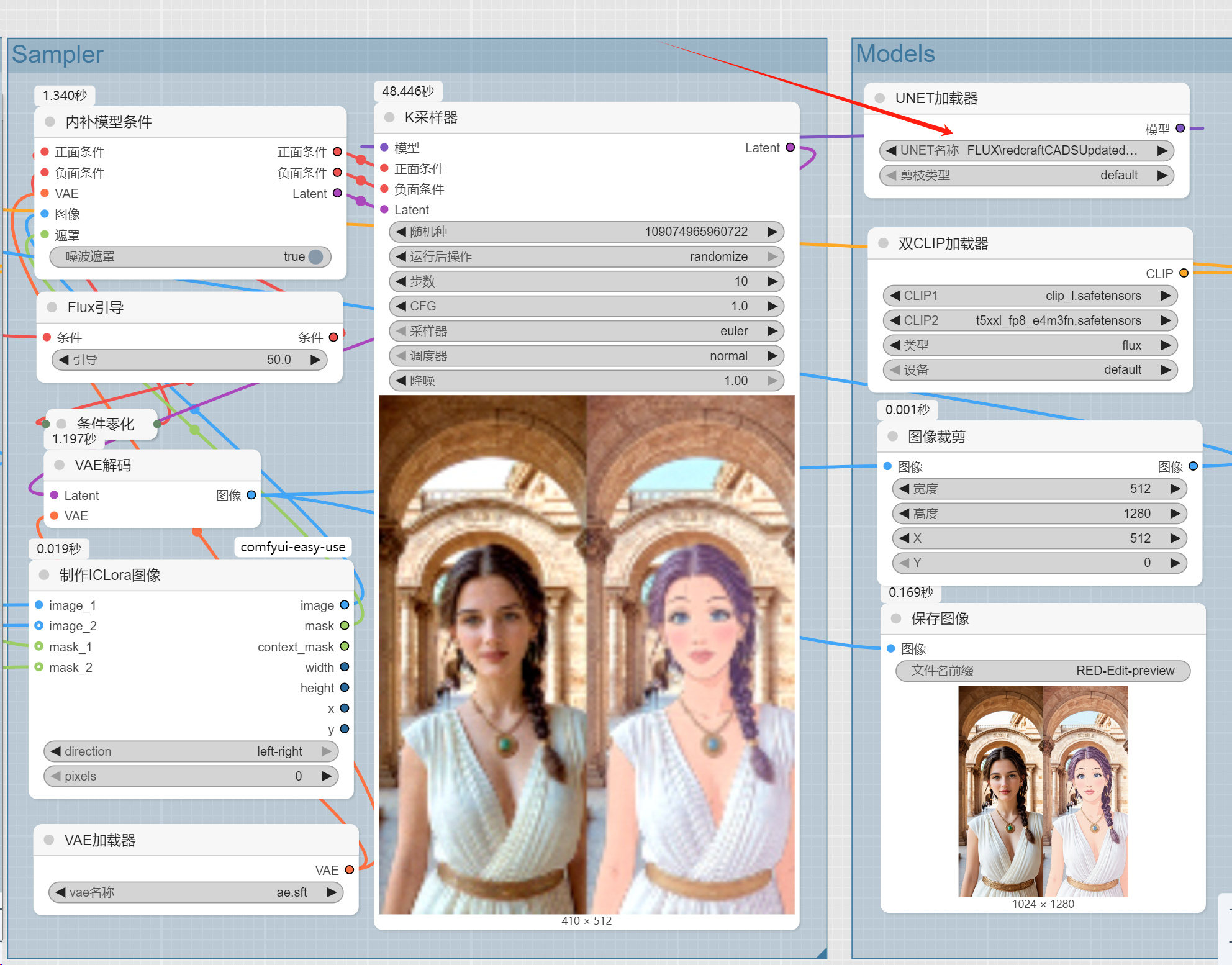Viewport: 1232px width, 965px height.
Task: Click the Models group title
Action: click(x=895, y=54)
